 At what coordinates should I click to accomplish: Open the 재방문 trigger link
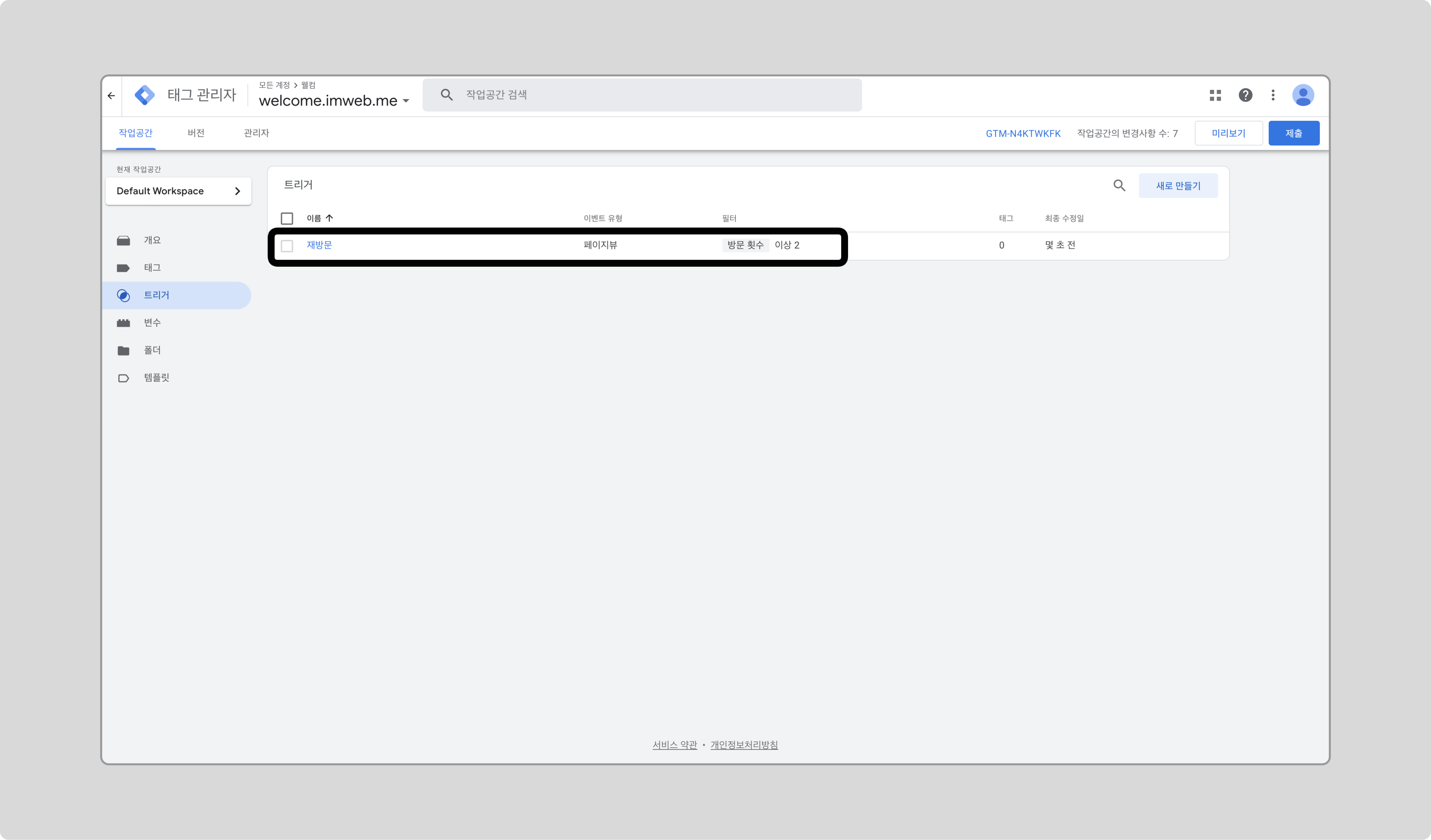[x=319, y=245]
